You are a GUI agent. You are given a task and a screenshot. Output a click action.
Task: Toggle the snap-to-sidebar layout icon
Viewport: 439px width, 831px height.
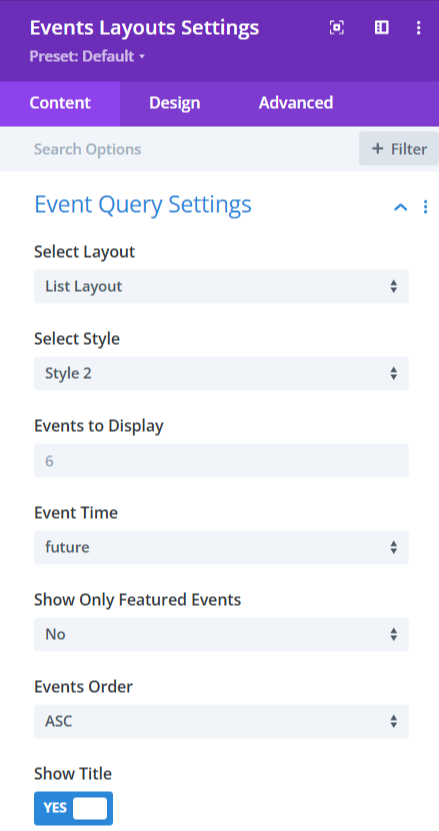(382, 28)
